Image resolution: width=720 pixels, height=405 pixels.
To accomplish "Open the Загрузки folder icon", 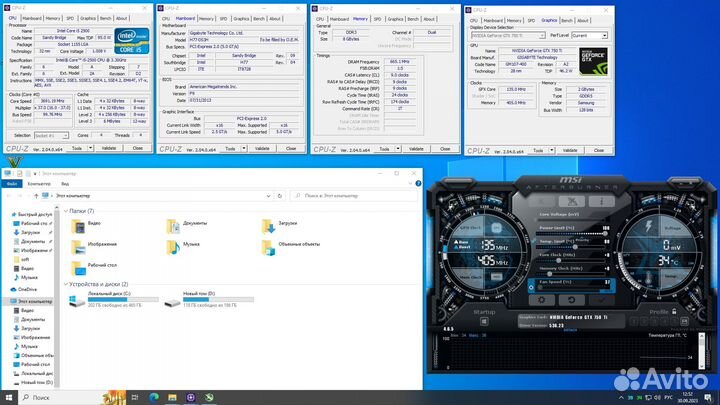I will 268,226.
